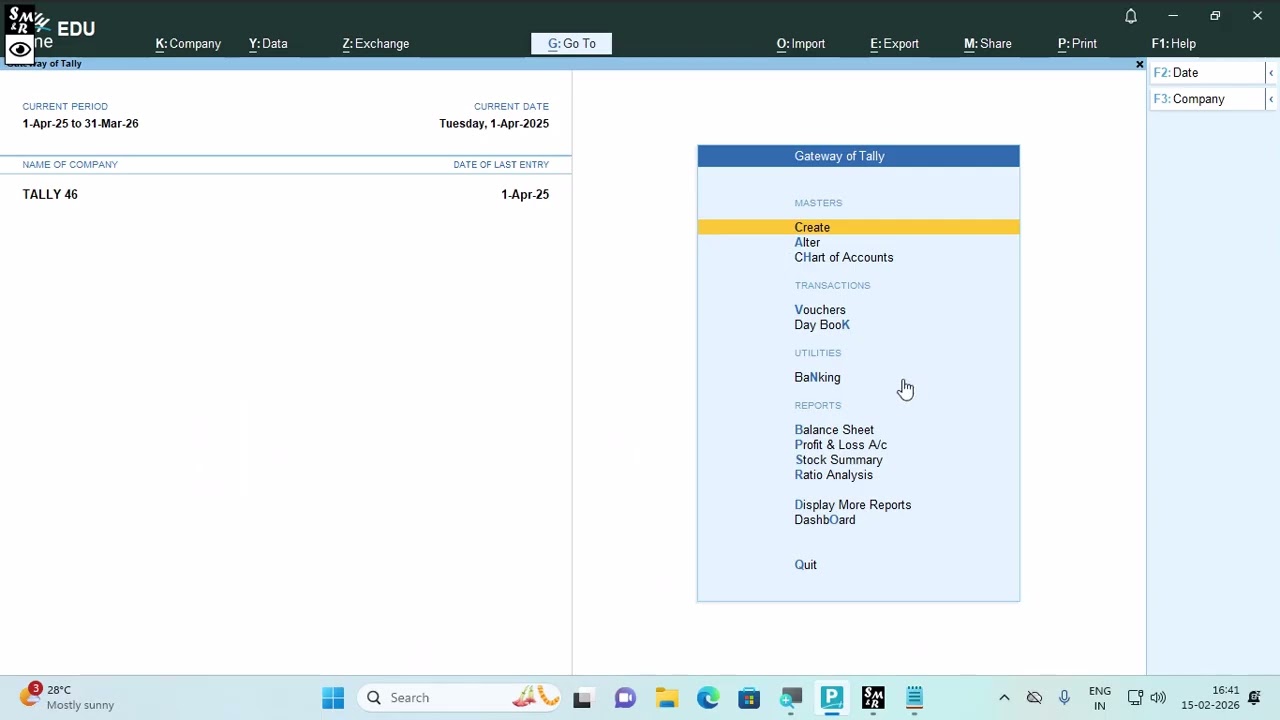Switch ENG IN input language
Image resolution: width=1280 pixels, height=720 pixels.
[x=1099, y=698]
